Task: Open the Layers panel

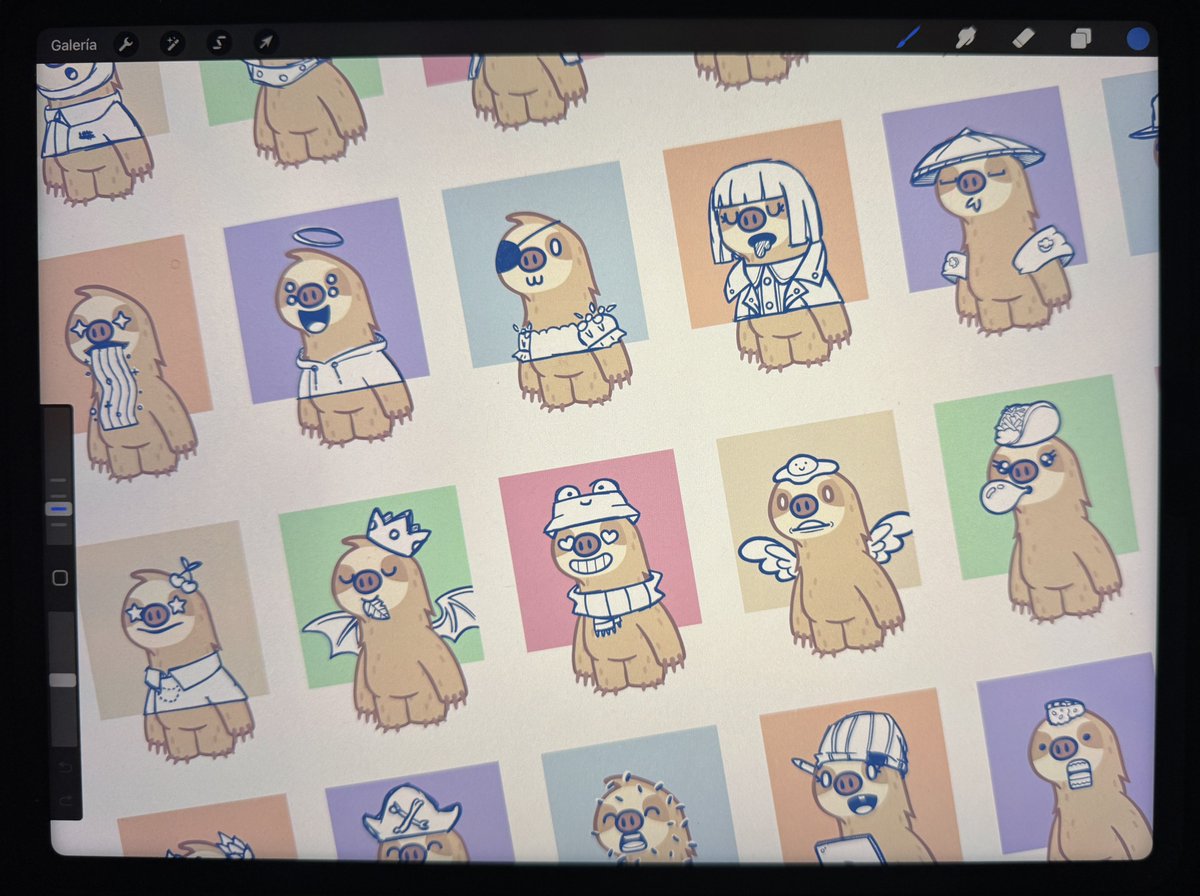Action: pos(1080,39)
